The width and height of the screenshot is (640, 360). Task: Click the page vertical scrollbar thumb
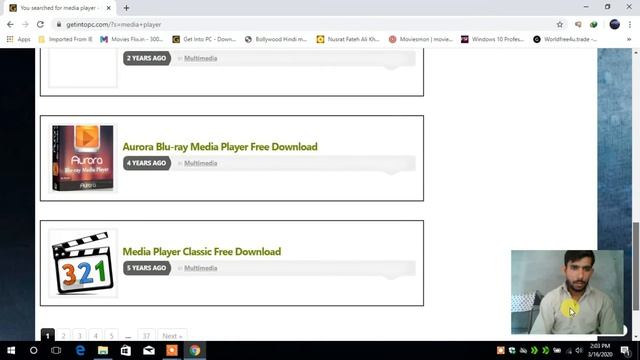(636, 266)
